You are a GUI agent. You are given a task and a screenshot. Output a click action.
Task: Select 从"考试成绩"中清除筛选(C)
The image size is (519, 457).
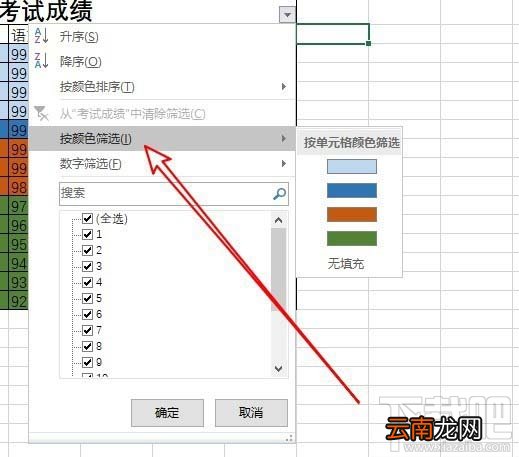(x=162, y=114)
